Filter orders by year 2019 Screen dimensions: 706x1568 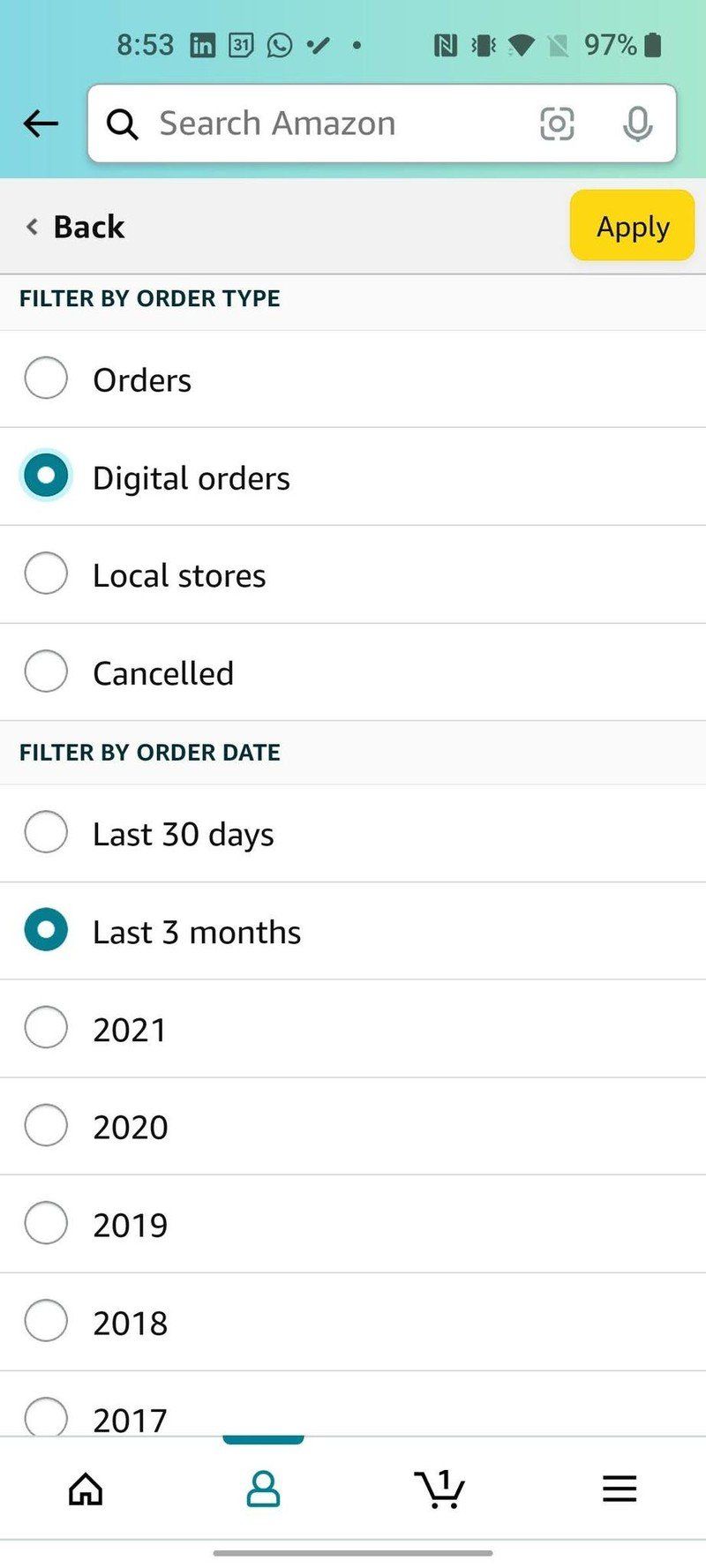coord(46,1223)
